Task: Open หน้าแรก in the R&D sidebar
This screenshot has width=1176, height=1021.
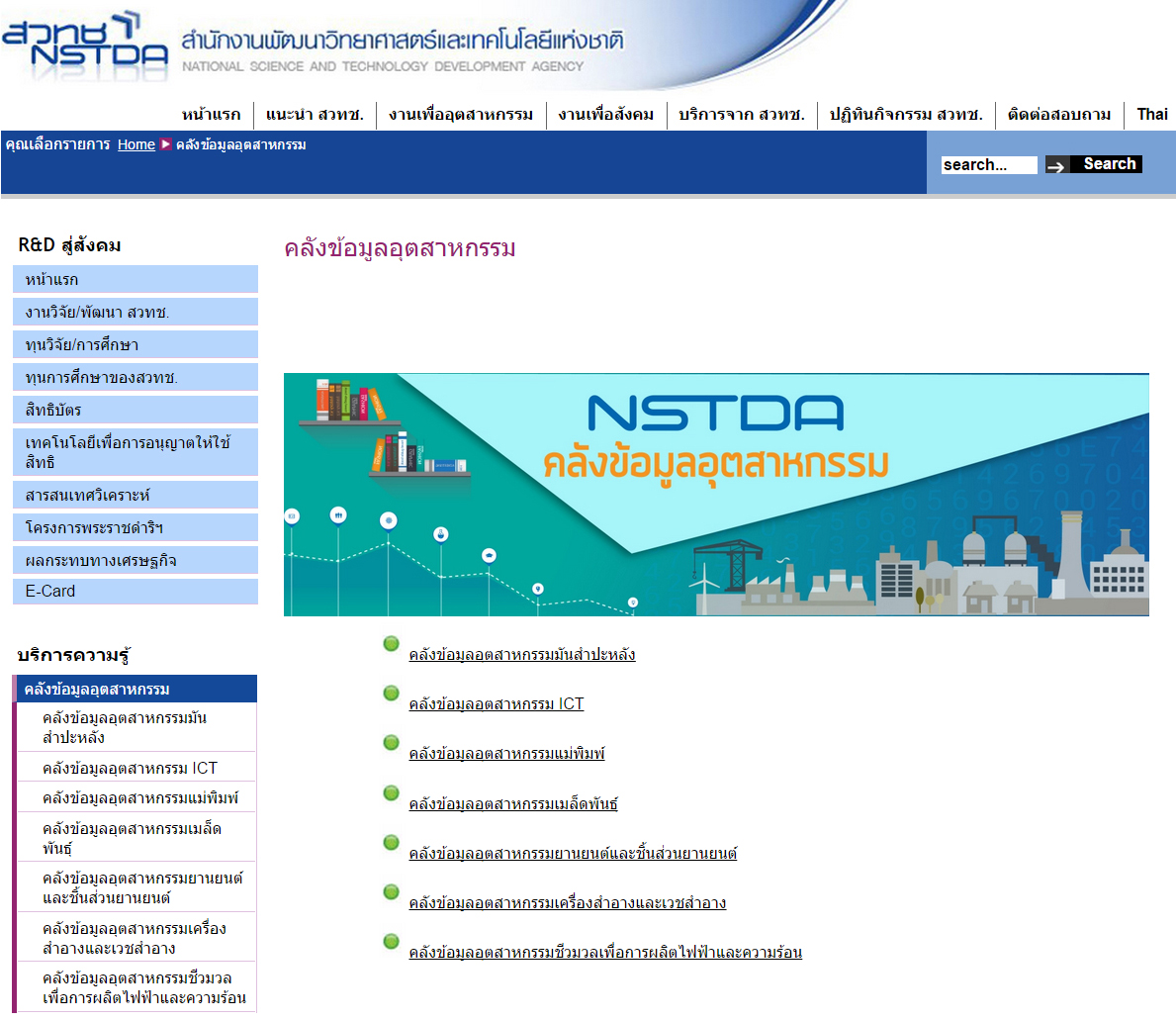Action: 136,279
